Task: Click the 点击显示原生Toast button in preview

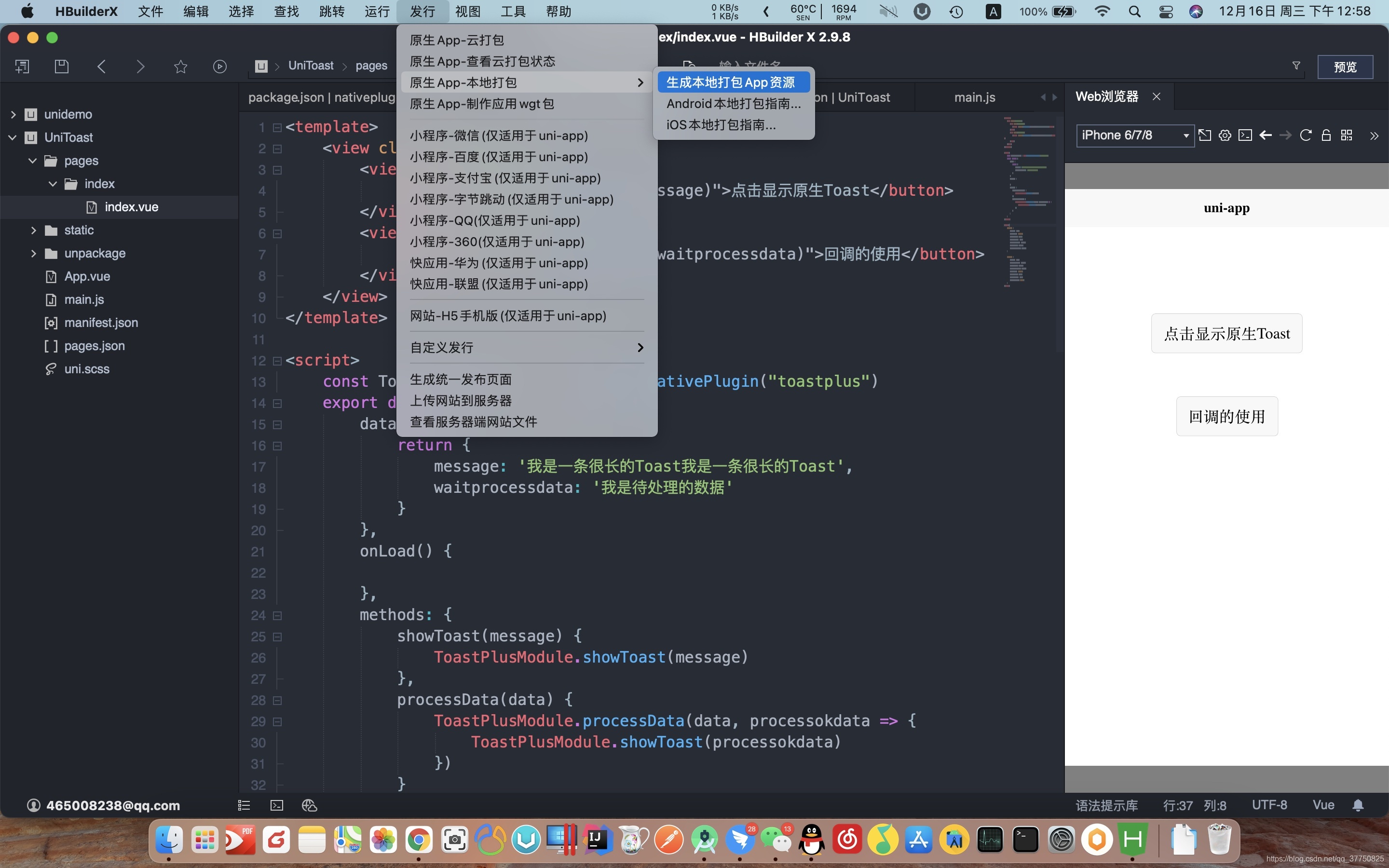Action: tap(1226, 334)
